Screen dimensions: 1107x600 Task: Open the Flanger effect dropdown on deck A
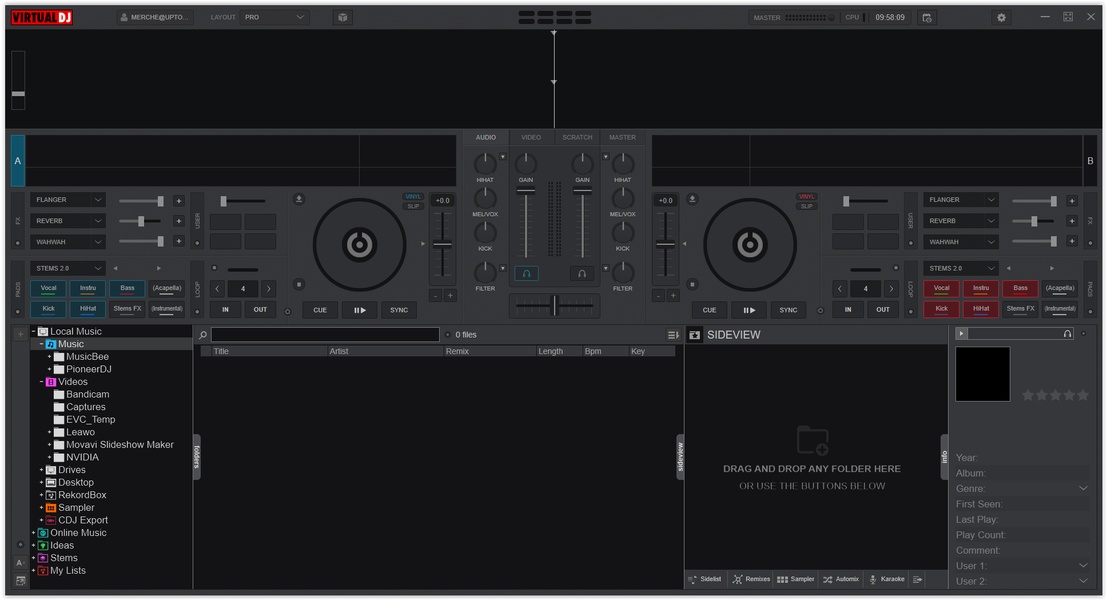pyautogui.click(x=68, y=200)
